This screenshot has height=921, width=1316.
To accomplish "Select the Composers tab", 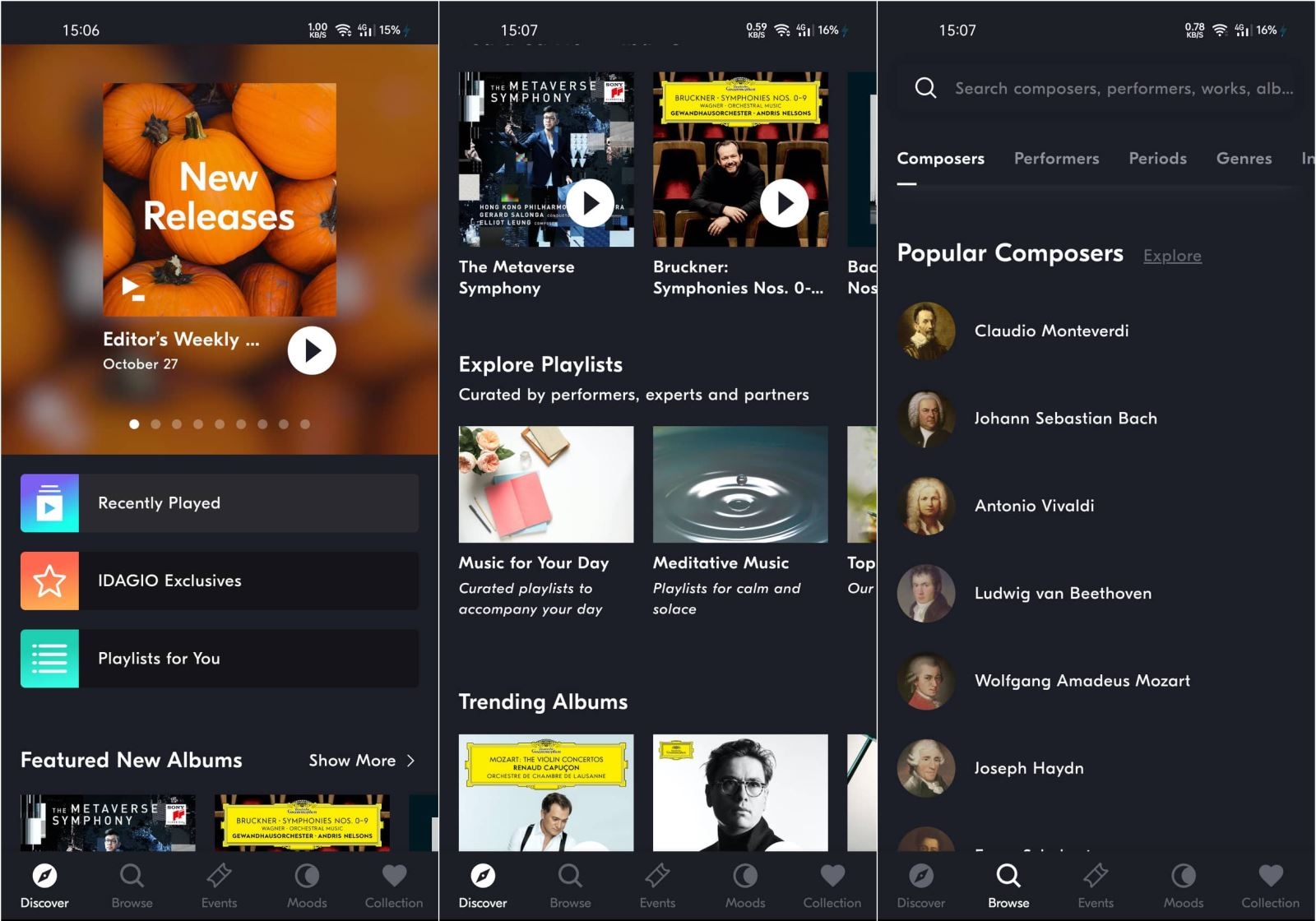I will point(940,159).
